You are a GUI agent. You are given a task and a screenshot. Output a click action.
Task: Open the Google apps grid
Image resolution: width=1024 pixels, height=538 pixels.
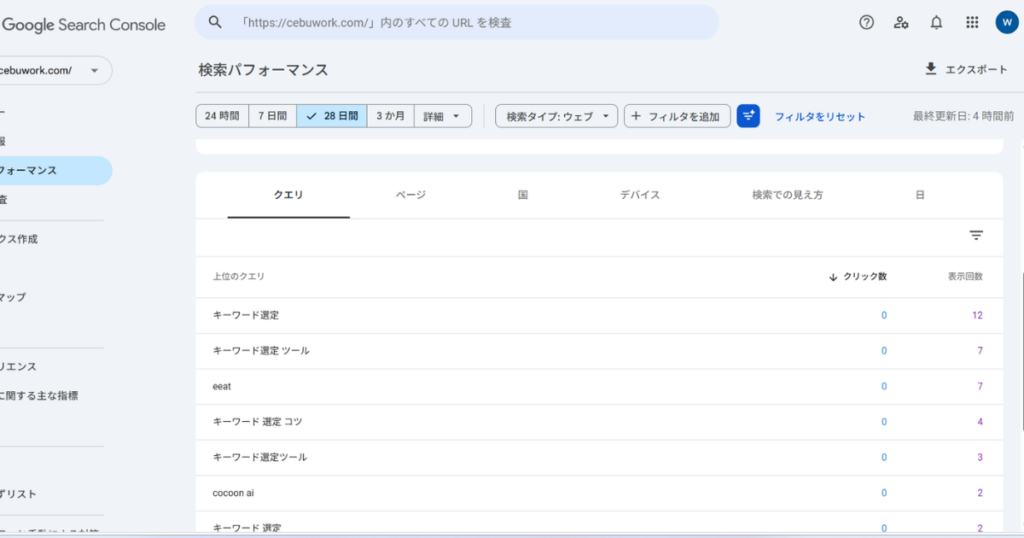point(972,22)
